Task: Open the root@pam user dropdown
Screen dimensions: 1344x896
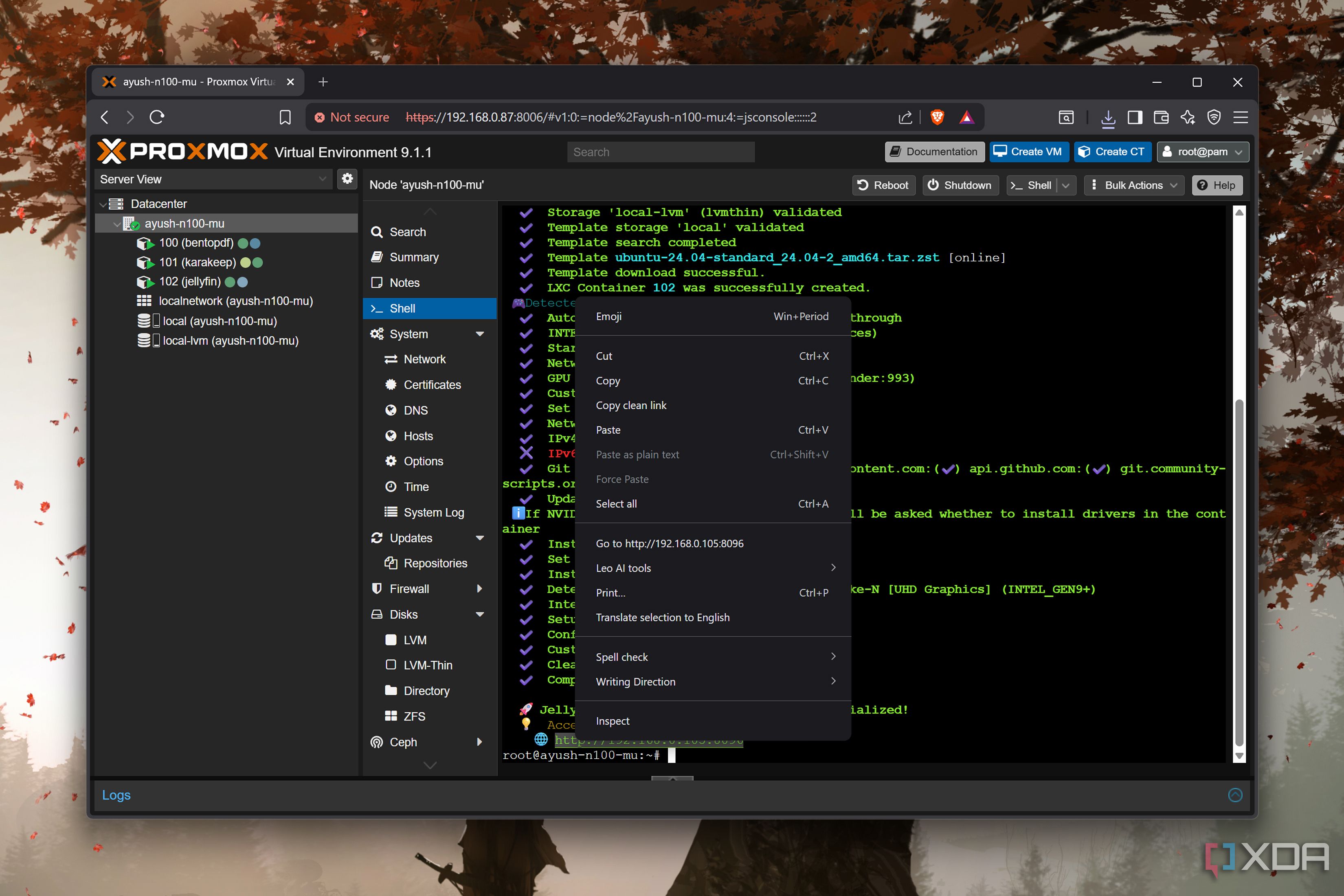Action: 1203,152
